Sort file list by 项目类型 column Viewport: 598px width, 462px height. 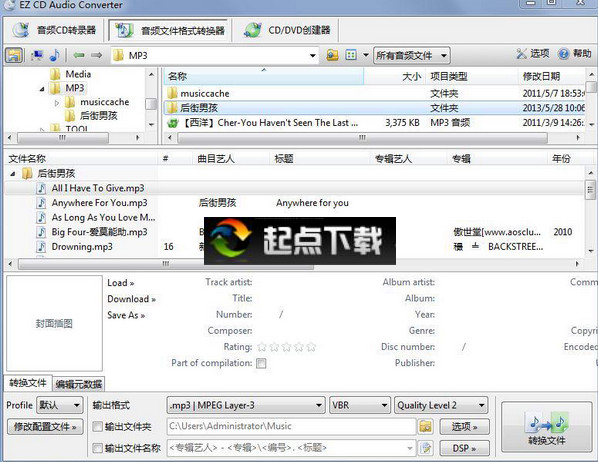(471, 76)
